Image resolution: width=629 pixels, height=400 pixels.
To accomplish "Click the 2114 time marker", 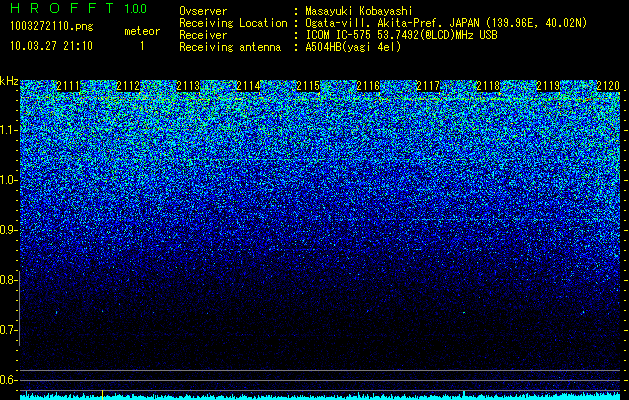I will 248,86.
